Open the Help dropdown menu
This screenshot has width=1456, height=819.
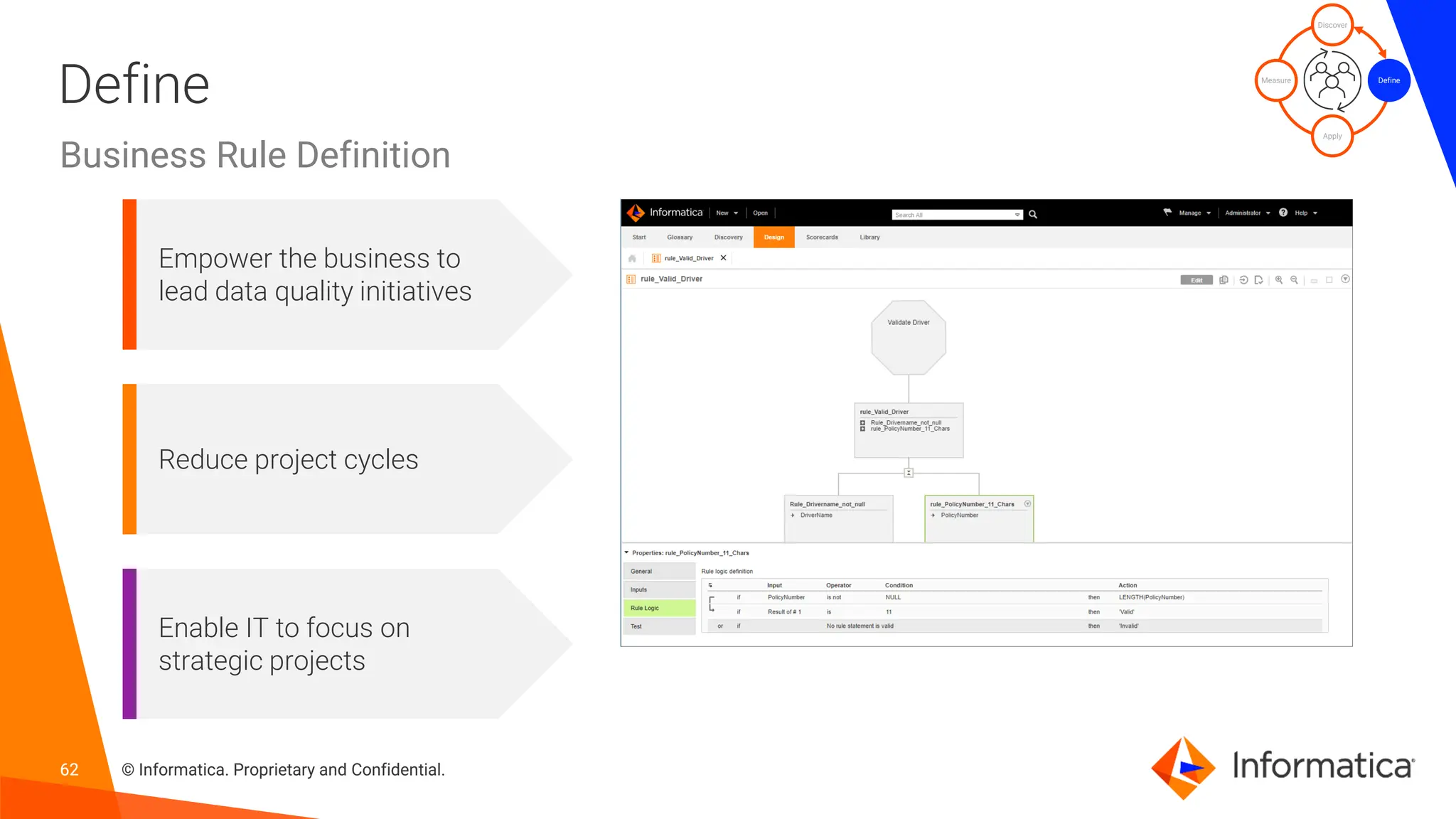pyautogui.click(x=1306, y=213)
